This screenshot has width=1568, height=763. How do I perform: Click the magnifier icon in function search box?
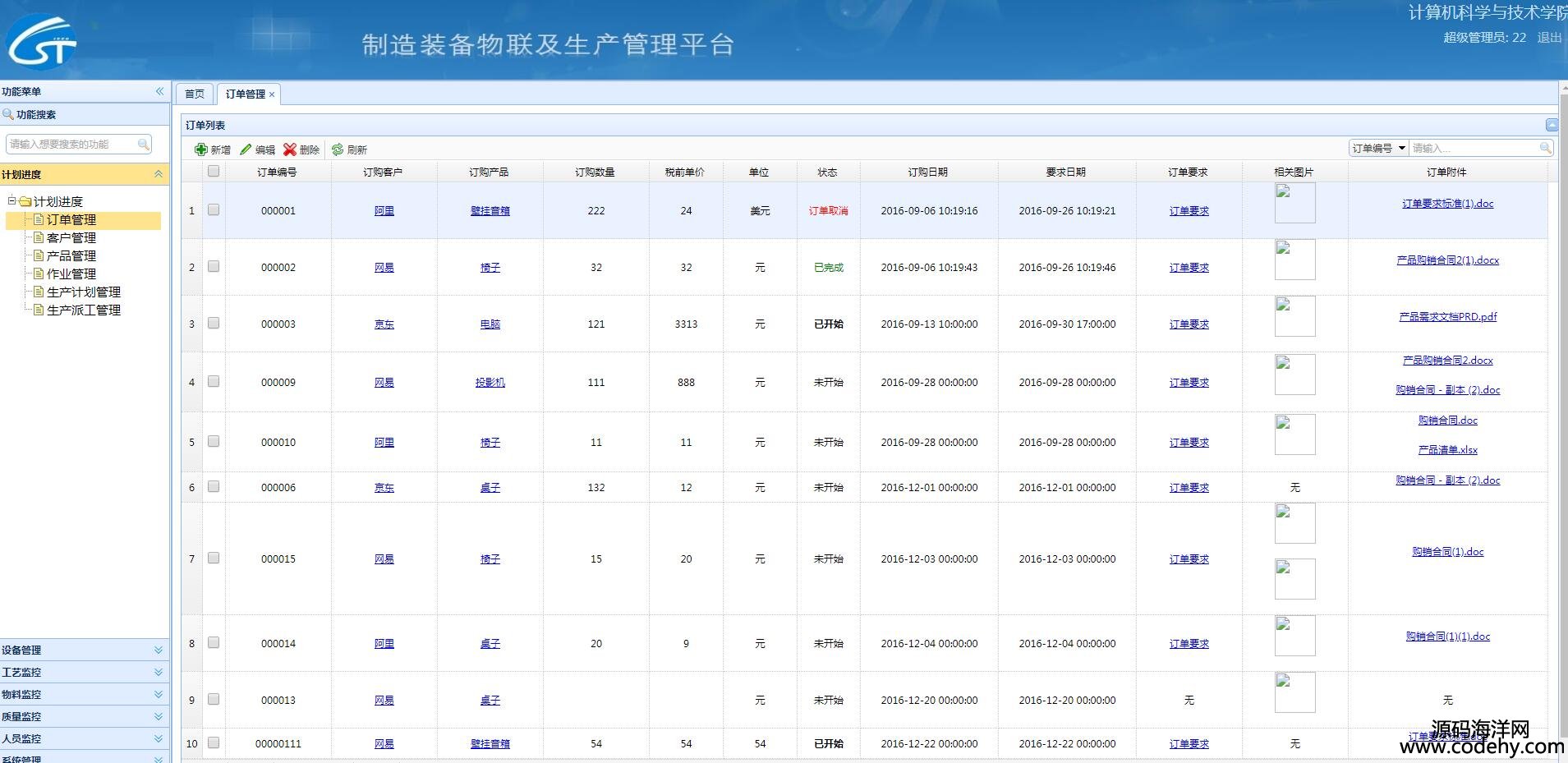click(144, 145)
